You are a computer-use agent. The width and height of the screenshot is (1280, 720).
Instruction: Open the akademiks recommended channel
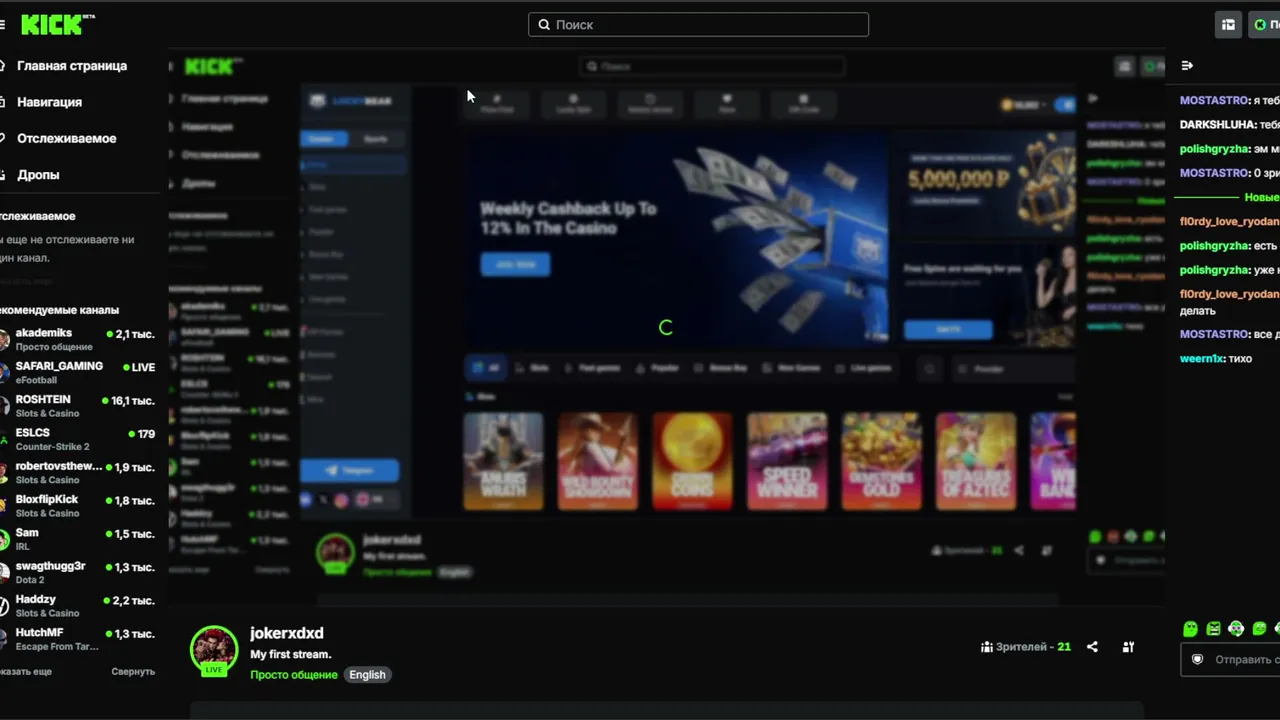click(78, 340)
